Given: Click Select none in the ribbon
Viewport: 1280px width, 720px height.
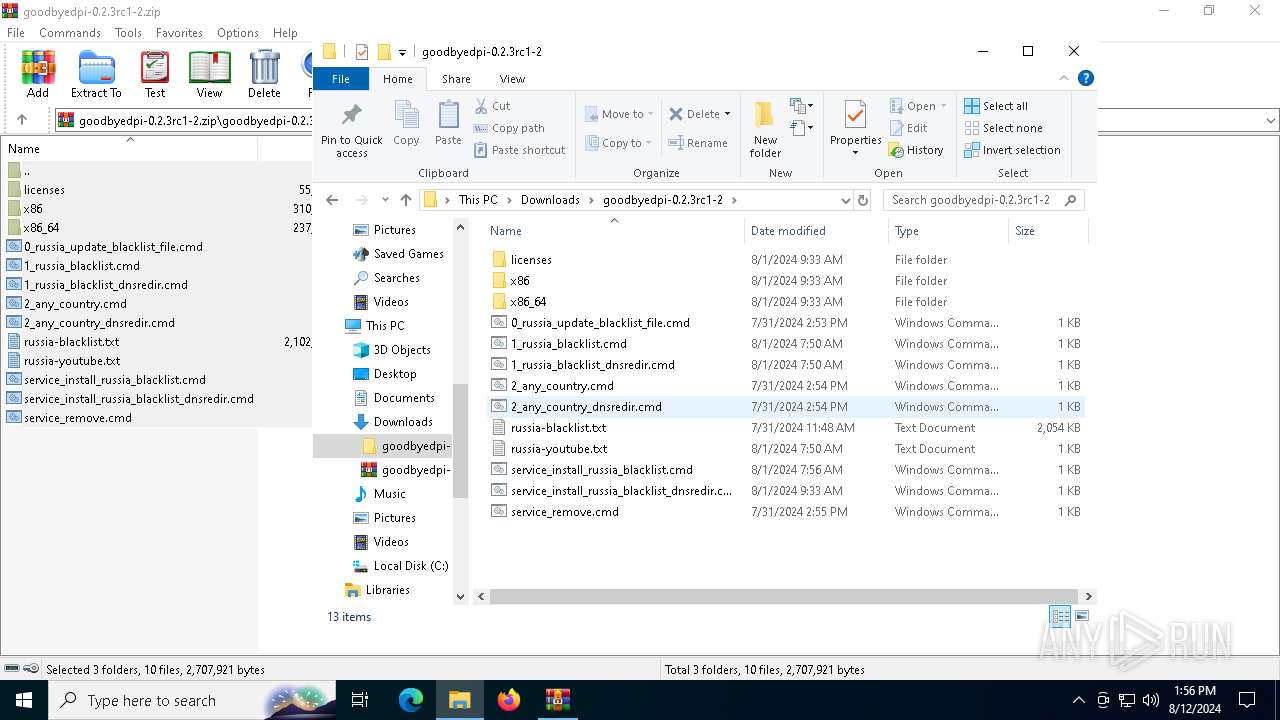Looking at the screenshot, I should pyautogui.click(x=1003, y=128).
